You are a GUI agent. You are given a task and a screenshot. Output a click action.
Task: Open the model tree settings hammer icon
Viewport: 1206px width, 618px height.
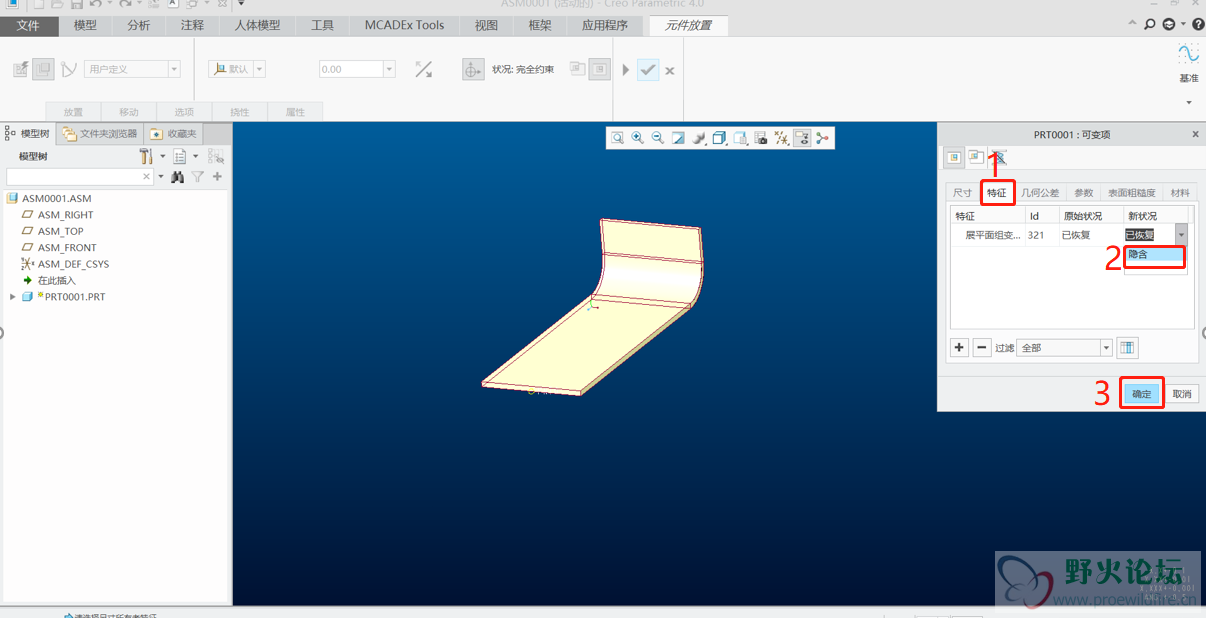[146, 156]
